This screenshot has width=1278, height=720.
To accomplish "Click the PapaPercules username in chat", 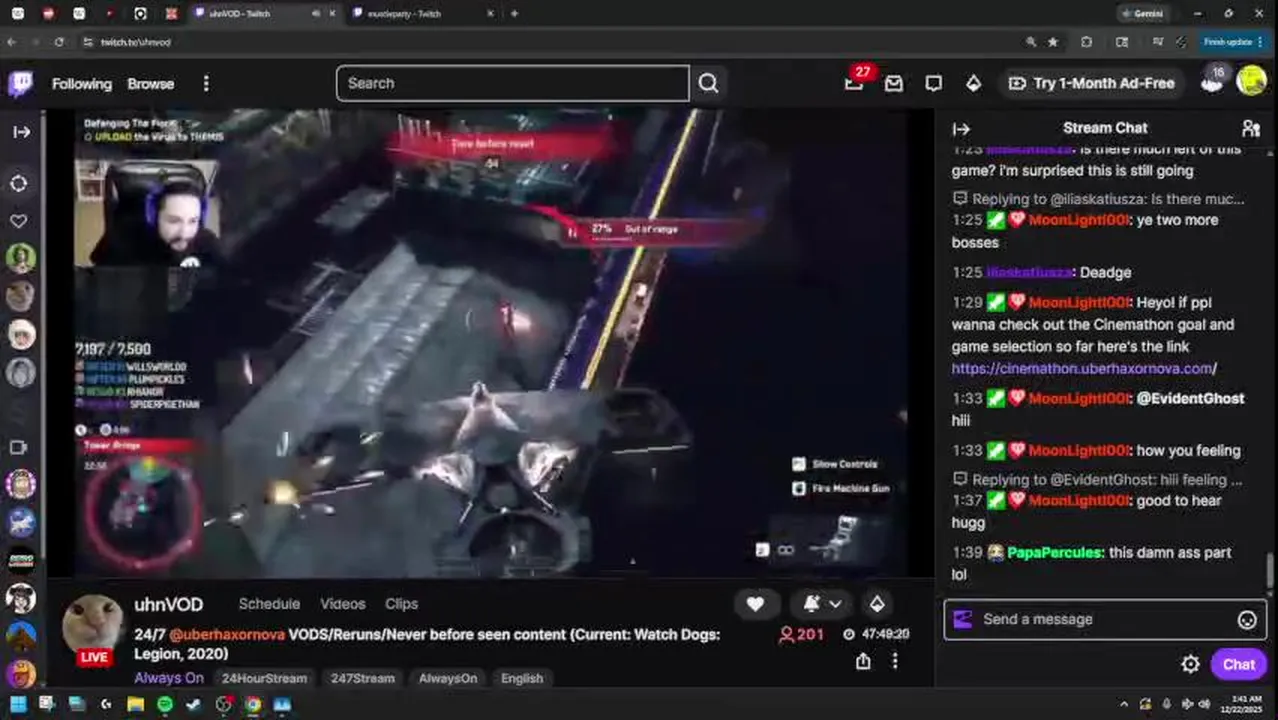I will (x=1055, y=552).
